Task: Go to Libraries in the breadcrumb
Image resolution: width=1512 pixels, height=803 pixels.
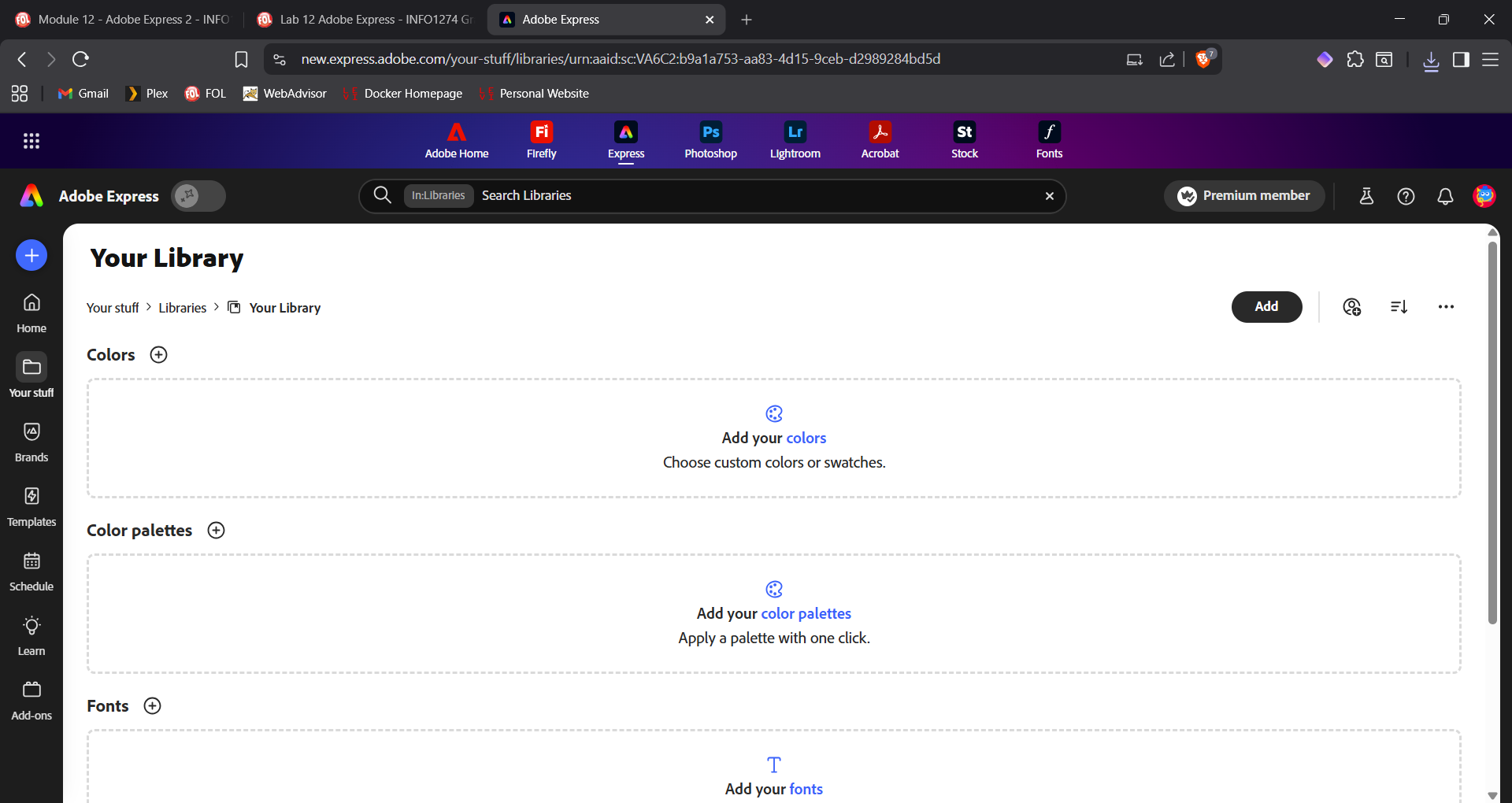Action: [x=182, y=308]
